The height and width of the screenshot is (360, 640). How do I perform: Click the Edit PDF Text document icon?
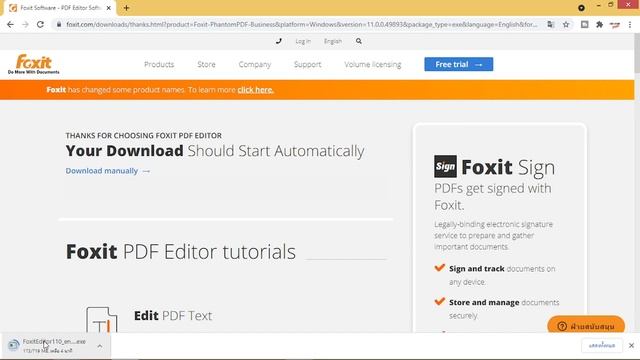point(102,320)
